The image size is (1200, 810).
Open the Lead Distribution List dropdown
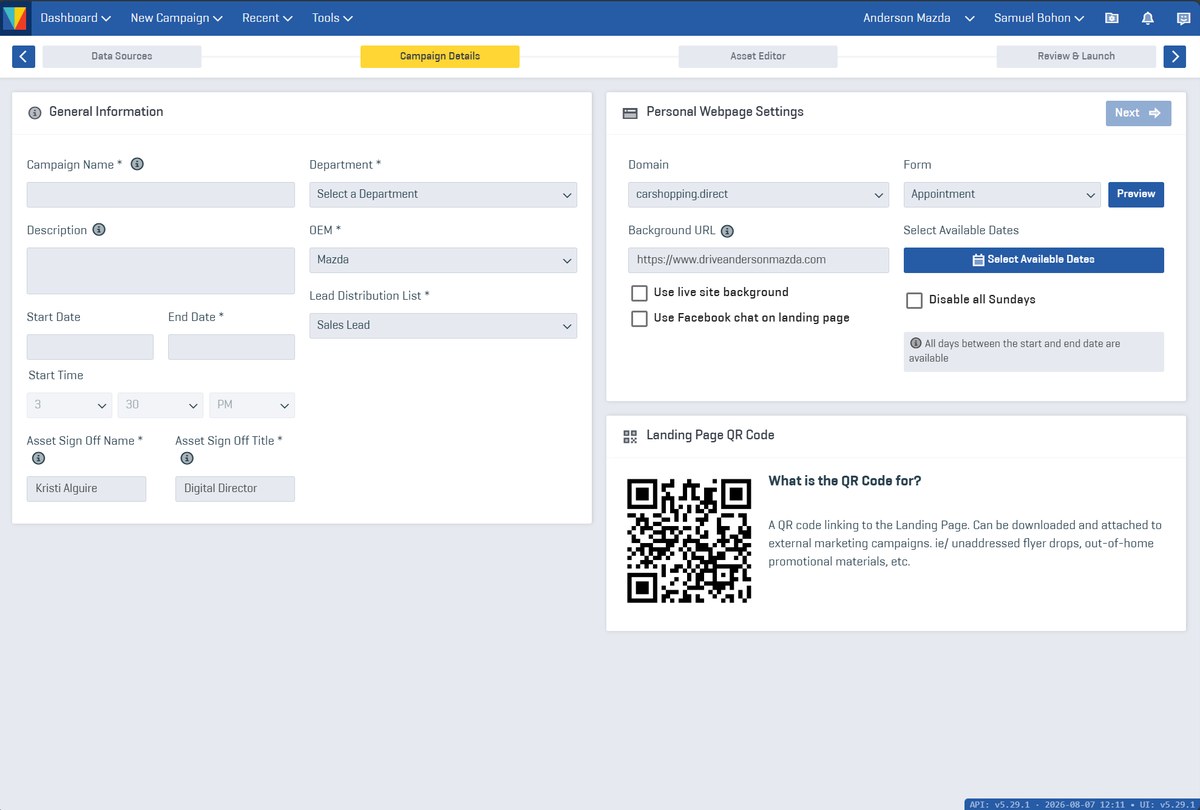click(x=443, y=325)
